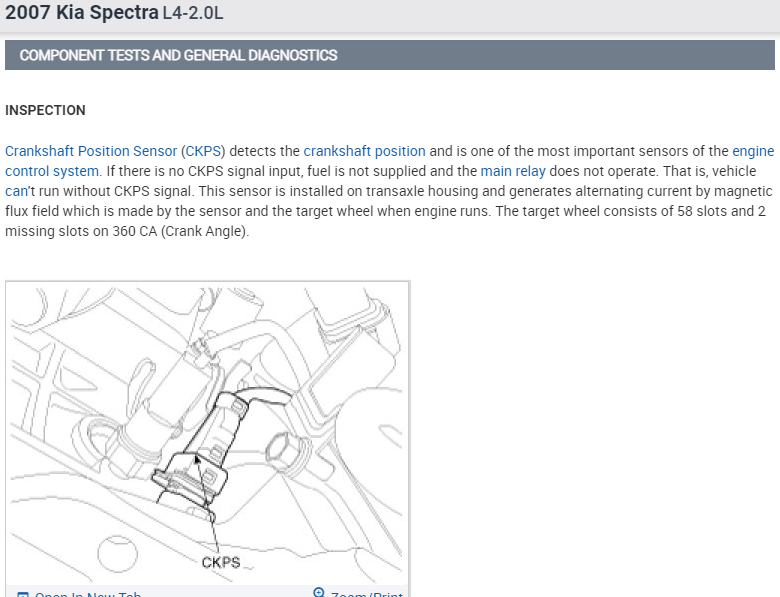This screenshot has height=597, width=780.
Task: Click the CKPS sensor diagram image
Action: [x=207, y=433]
